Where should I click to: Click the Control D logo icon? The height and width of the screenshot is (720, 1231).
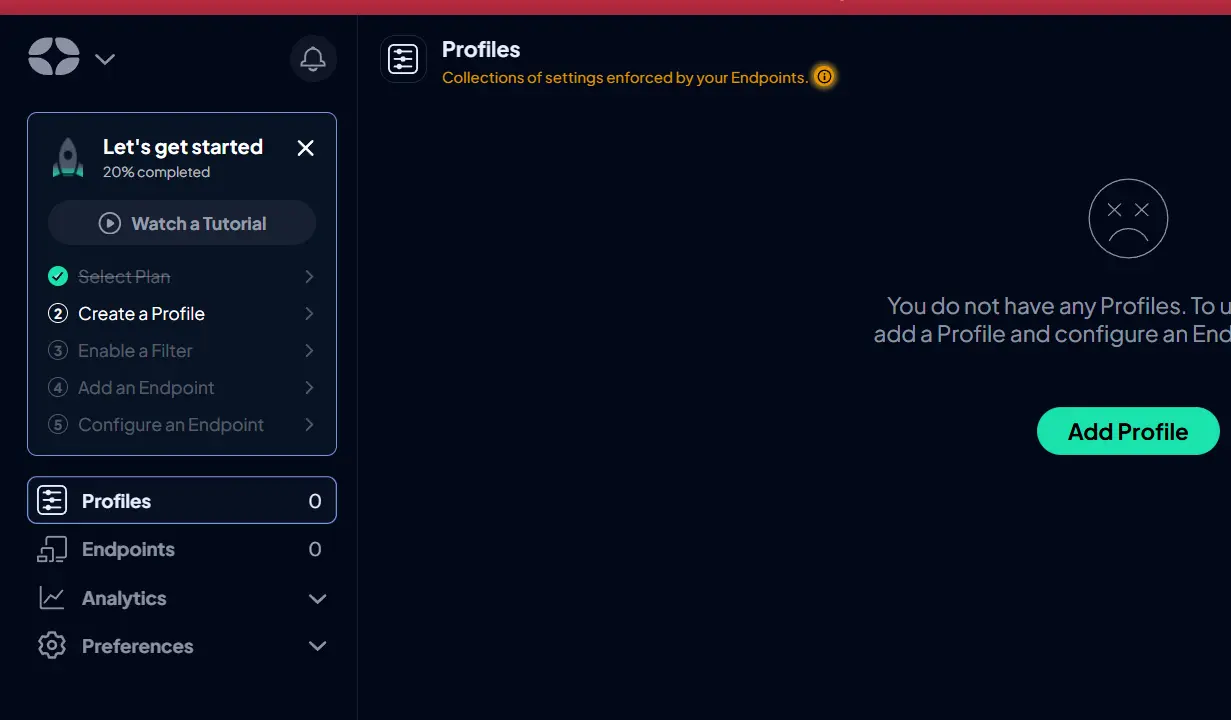[54, 56]
